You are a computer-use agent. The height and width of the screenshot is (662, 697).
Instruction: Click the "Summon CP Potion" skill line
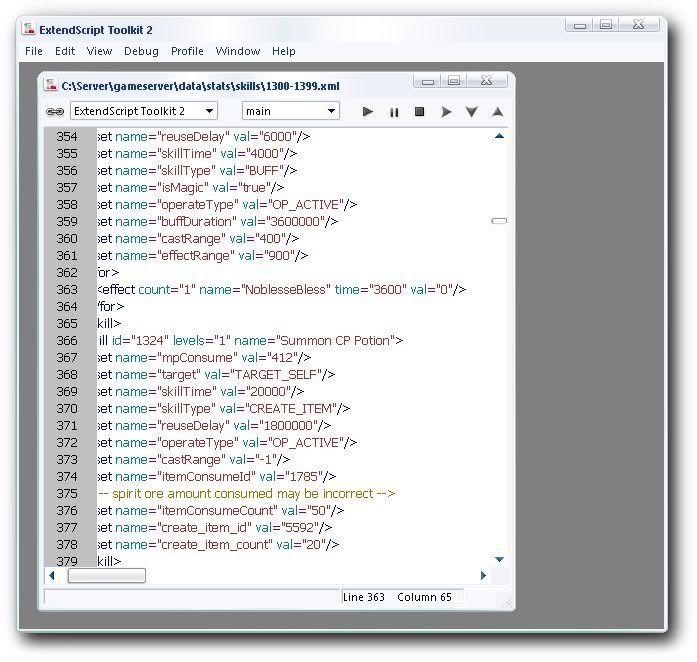(250, 341)
